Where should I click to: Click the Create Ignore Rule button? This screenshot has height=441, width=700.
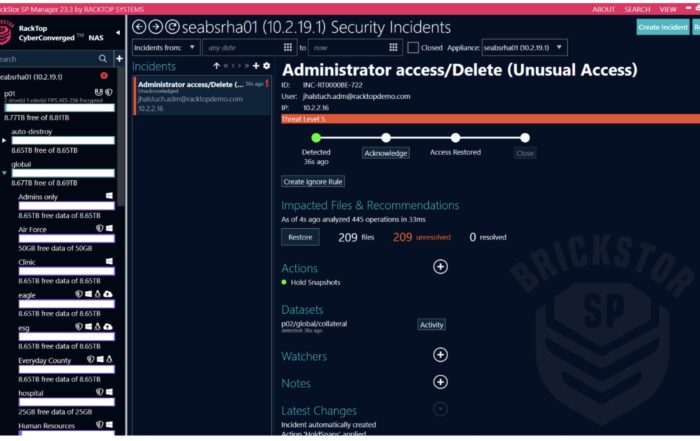tap(313, 182)
